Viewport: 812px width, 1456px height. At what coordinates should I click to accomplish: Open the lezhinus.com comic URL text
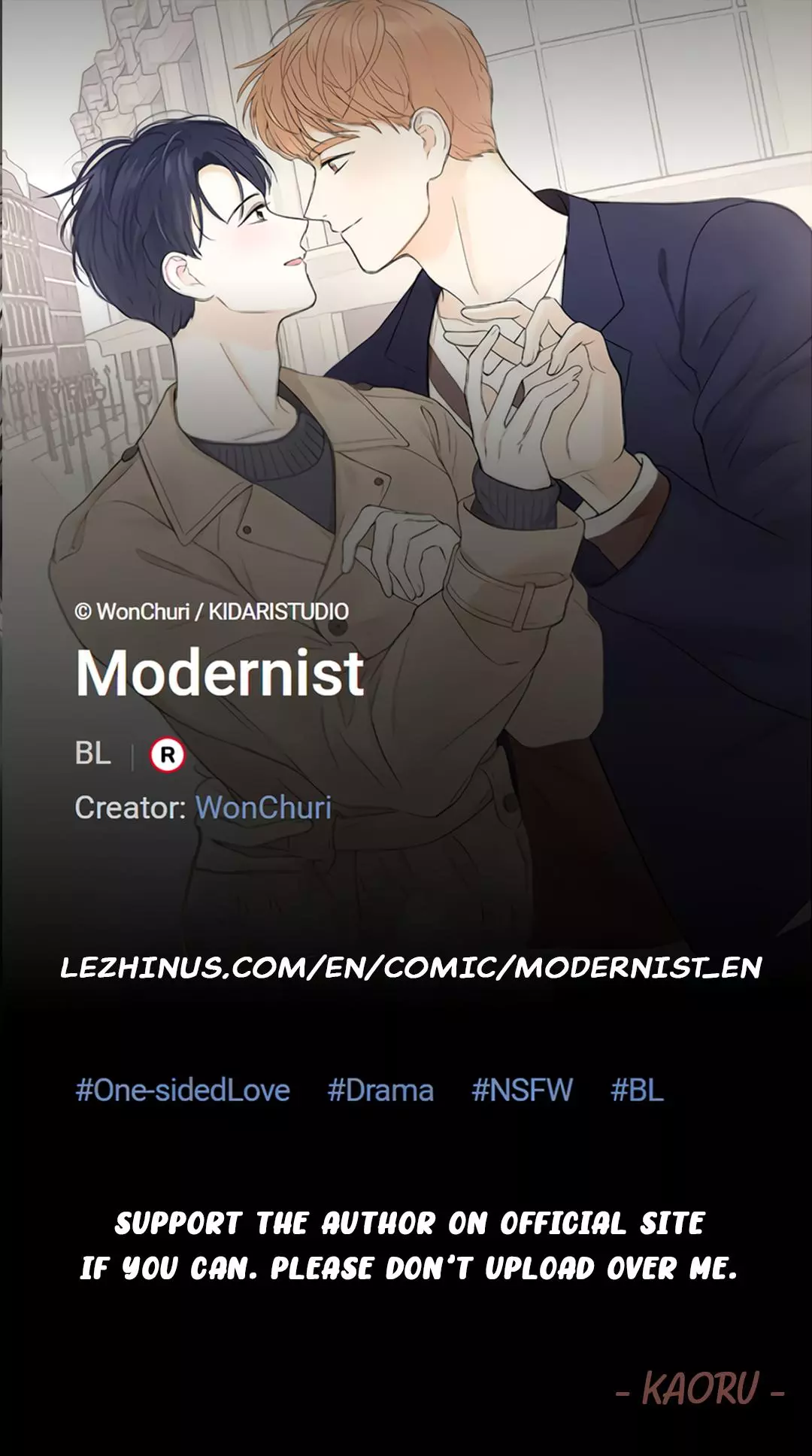tap(411, 967)
